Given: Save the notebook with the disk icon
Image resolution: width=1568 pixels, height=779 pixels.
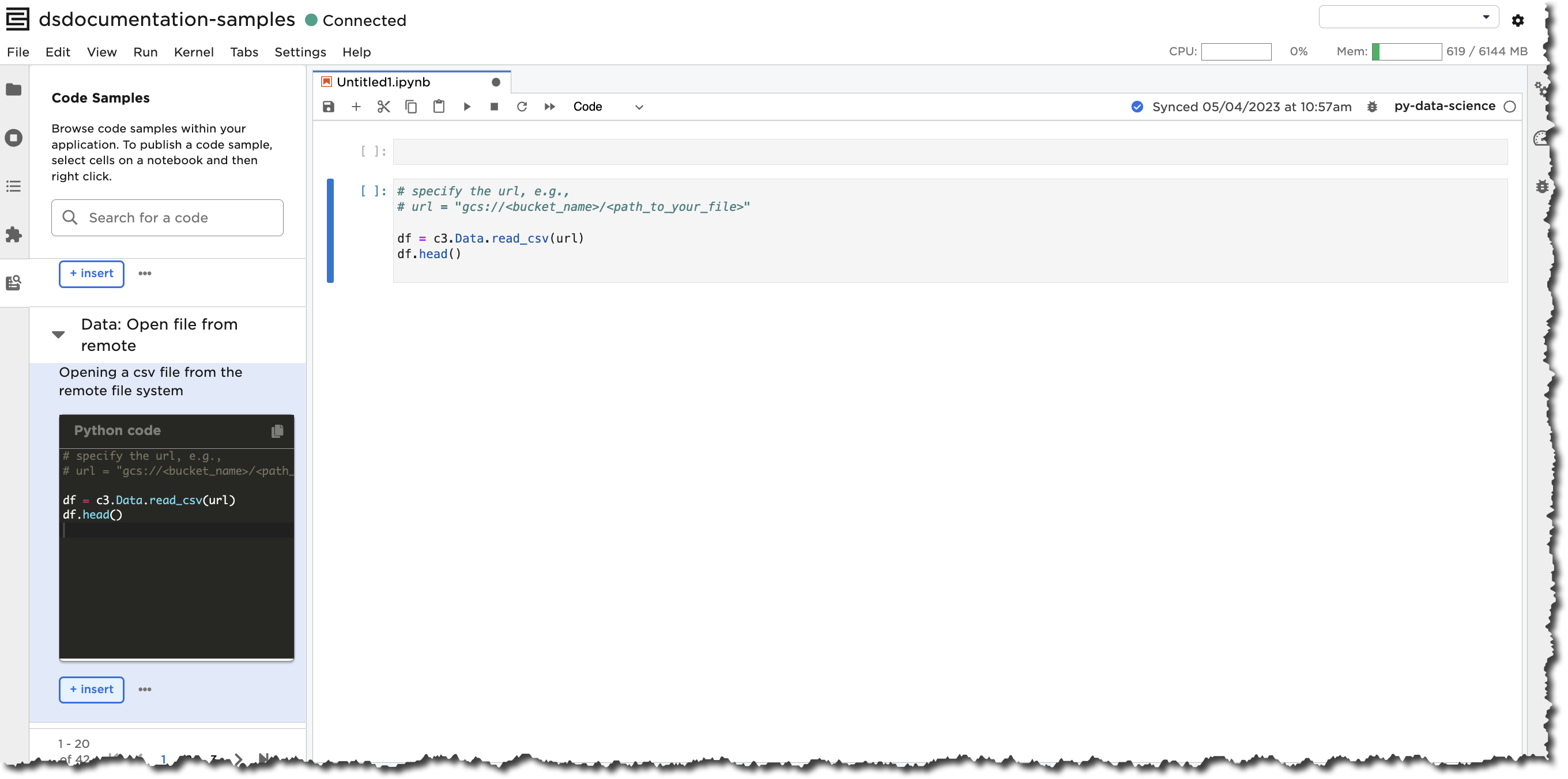Looking at the screenshot, I should click(329, 107).
